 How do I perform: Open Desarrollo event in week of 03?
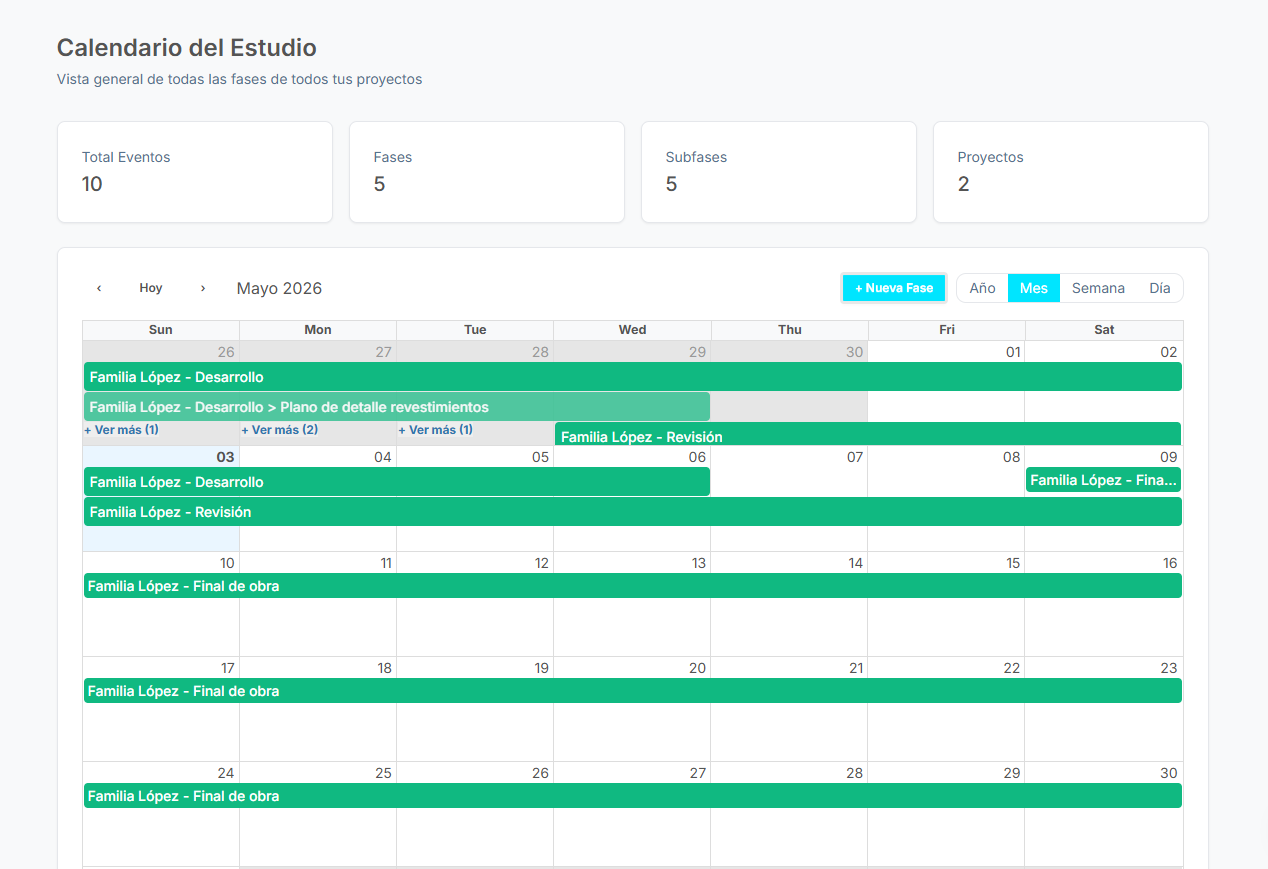coord(397,482)
